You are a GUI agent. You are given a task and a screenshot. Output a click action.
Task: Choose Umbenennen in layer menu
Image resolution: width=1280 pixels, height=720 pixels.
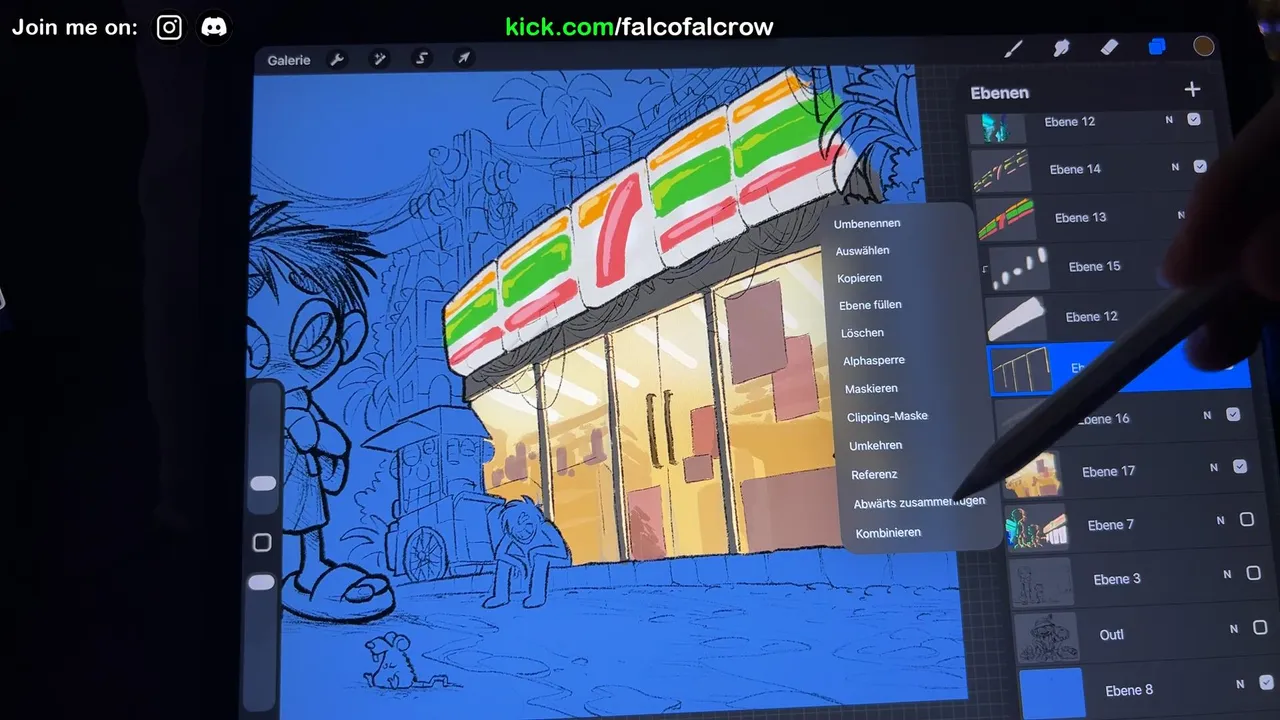click(x=867, y=224)
